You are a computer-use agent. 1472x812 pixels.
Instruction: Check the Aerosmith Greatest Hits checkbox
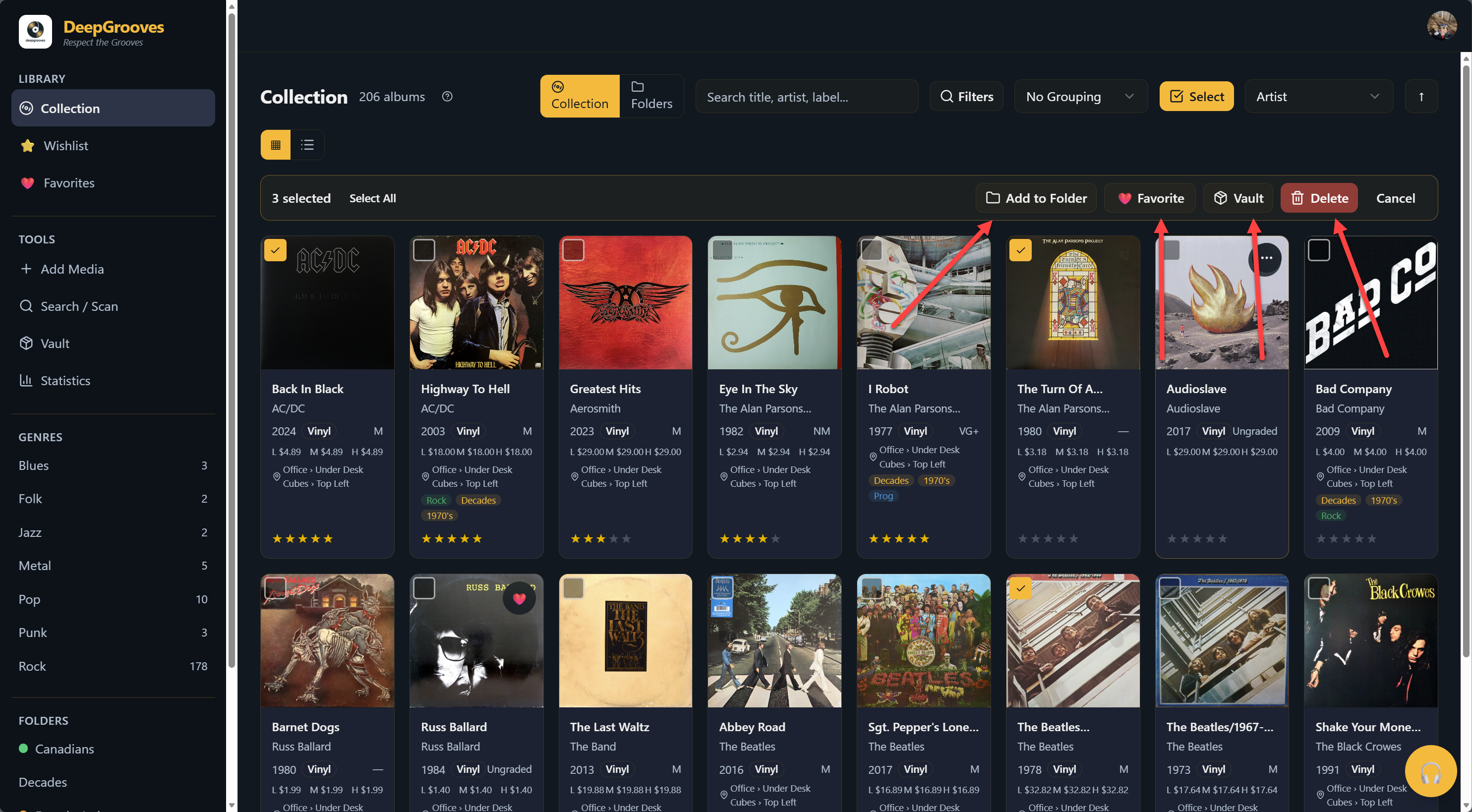573,250
